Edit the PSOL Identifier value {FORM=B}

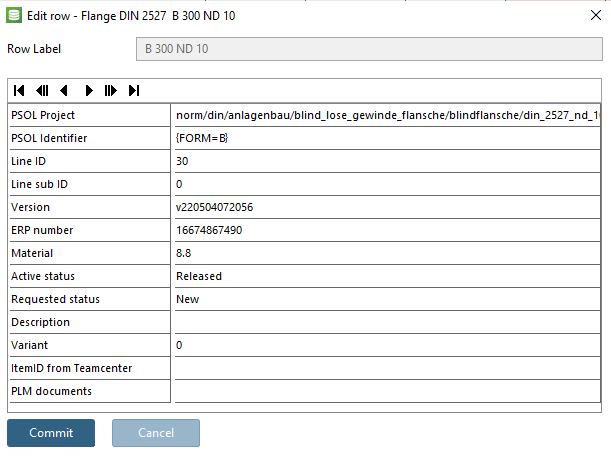(x=387, y=138)
